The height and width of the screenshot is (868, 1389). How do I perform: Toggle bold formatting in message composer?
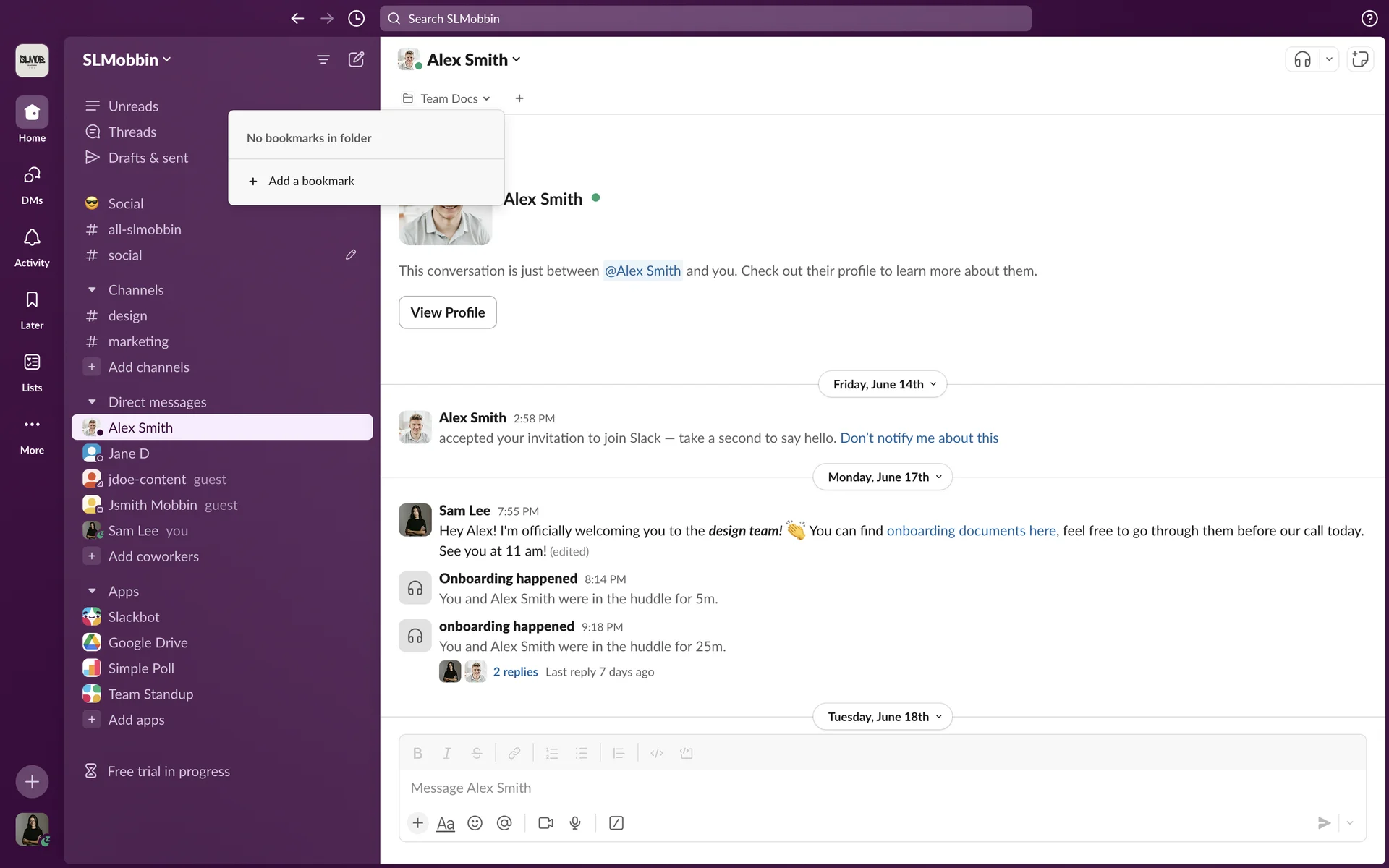(x=417, y=754)
